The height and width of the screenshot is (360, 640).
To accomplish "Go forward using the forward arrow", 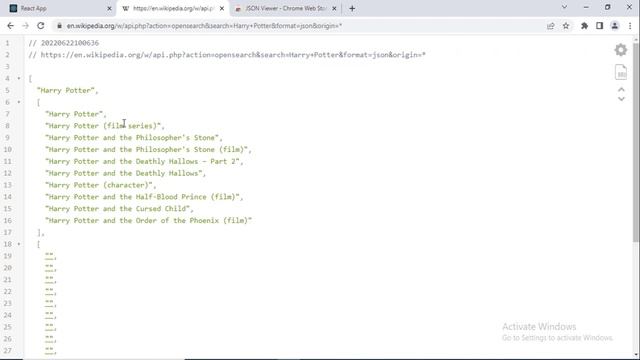I will (25, 26).
